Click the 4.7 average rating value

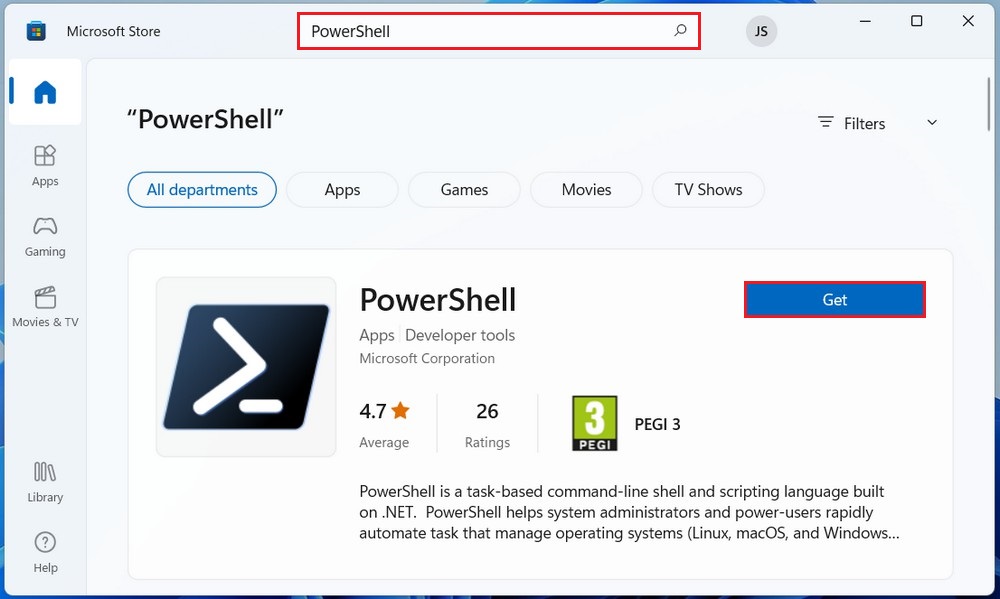[x=372, y=411]
